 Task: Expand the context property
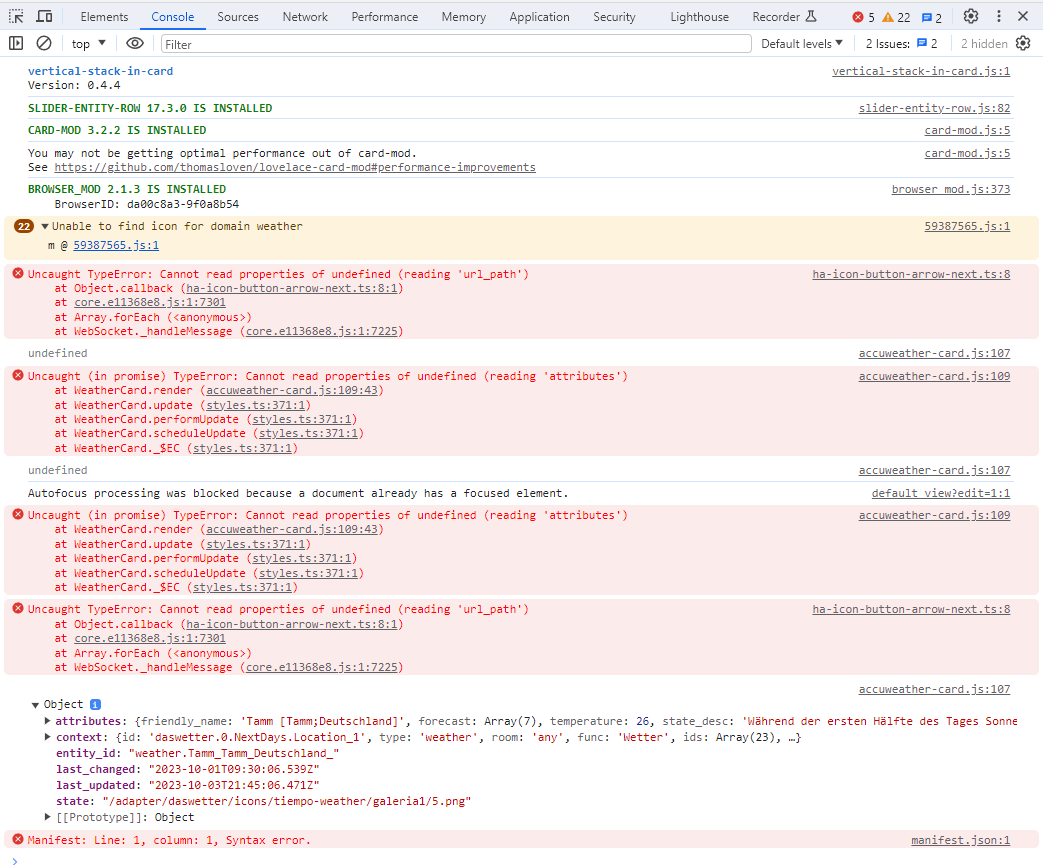[x=47, y=737]
